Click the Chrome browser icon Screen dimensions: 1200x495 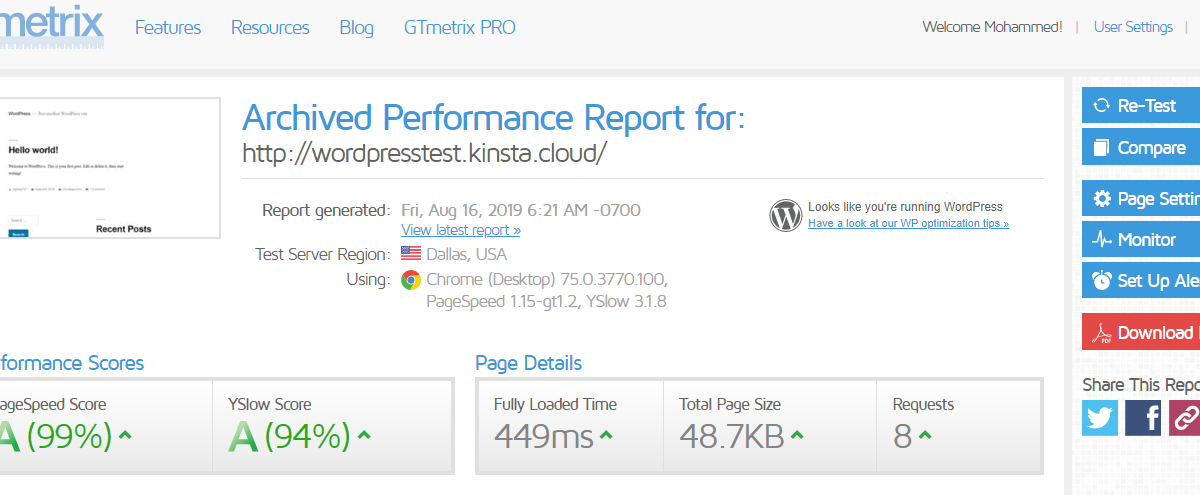pos(411,280)
